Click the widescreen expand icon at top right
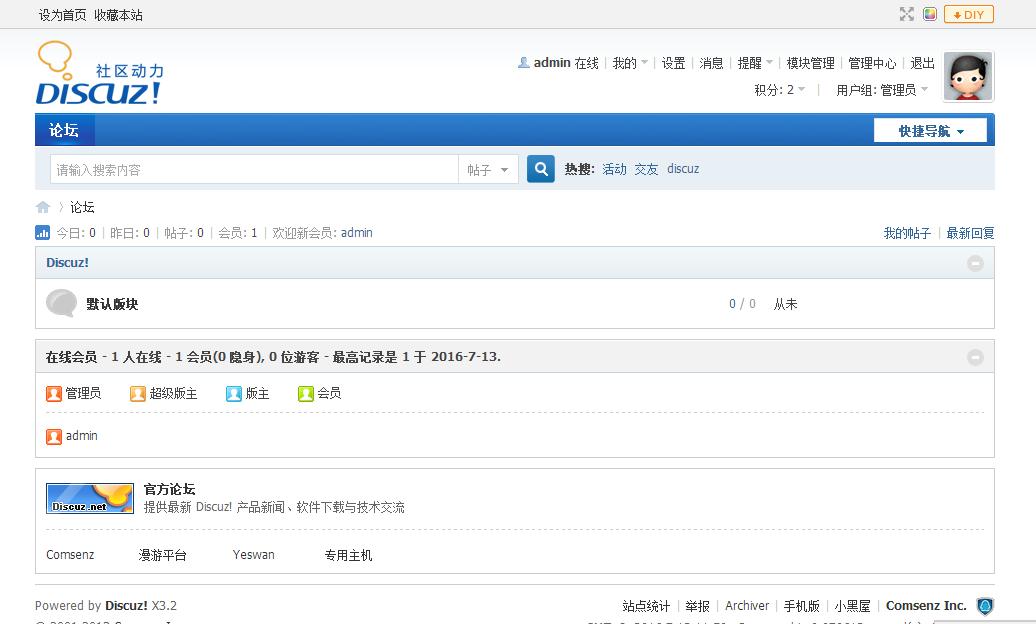1036x624 pixels. point(906,14)
